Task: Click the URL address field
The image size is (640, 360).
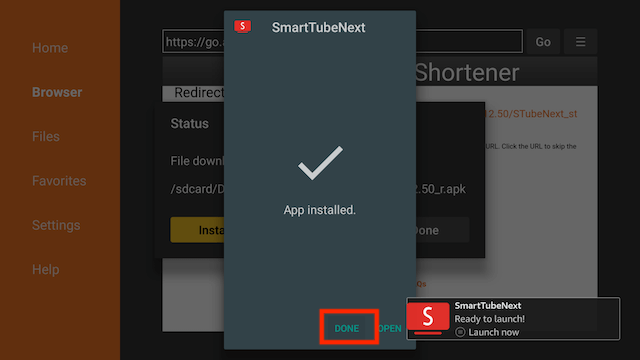Action: (342, 41)
